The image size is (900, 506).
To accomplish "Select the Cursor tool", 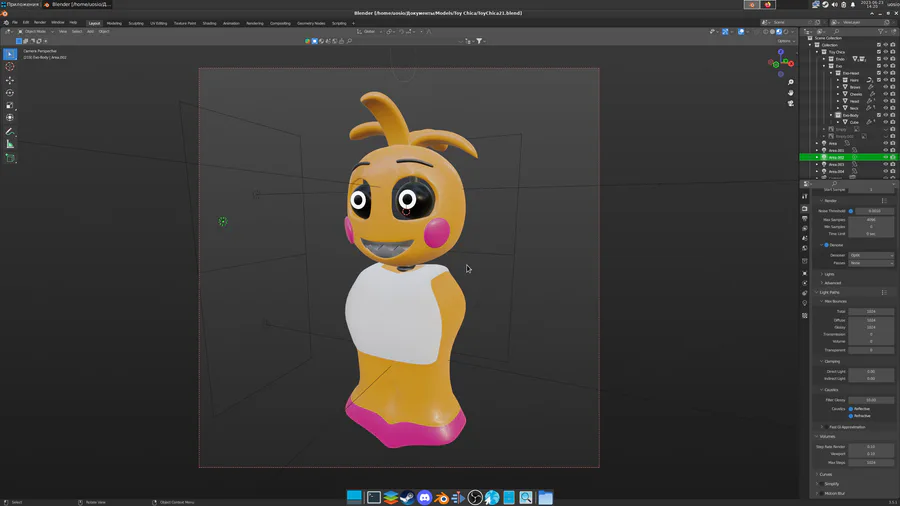I will pyautogui.click(x=10, y=67).
